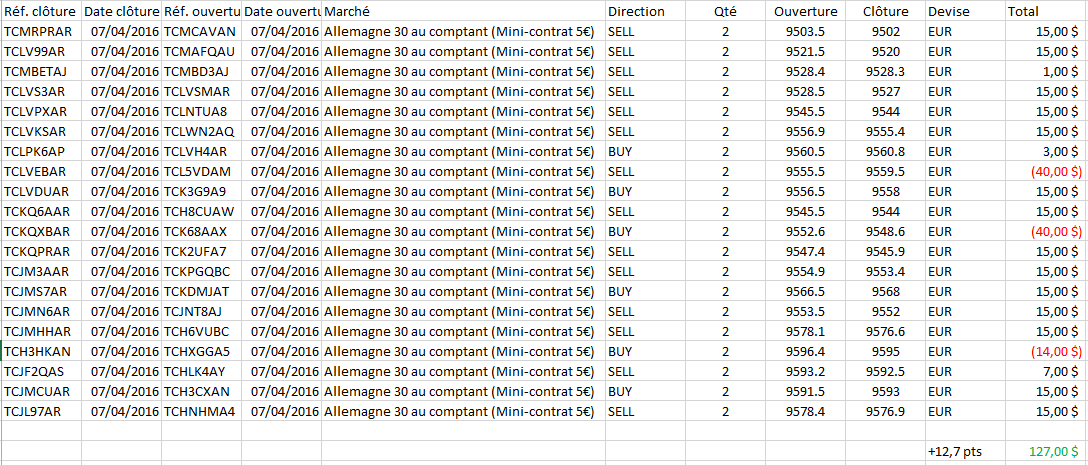Select the 1,00 $ total cell
Screen dimensions: 1088x465
pyautogui.click(x=1045, y=71)
